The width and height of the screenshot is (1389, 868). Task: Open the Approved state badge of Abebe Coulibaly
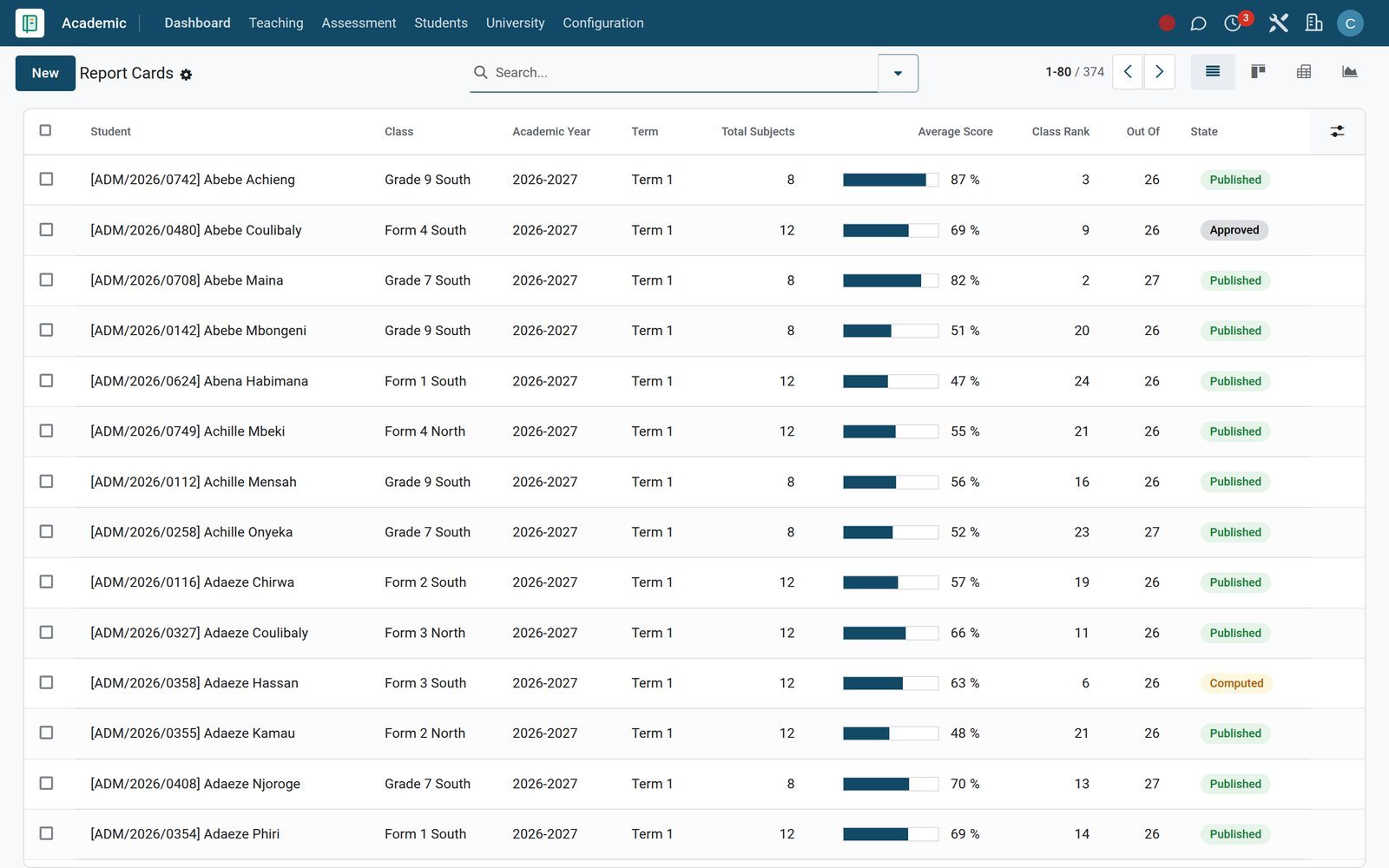(x=1234, y=230)
